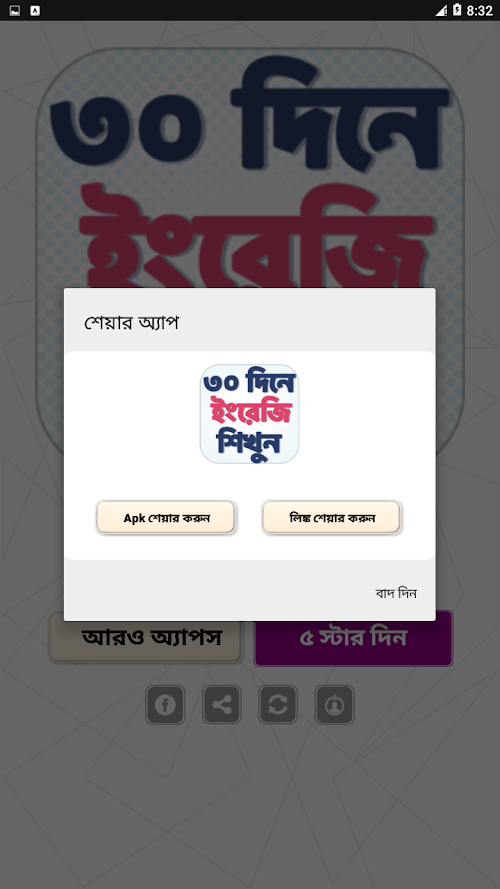Screen dimensions: 500x889
Task: Open the Facebook page icon
Action: pyautogui.click(x=165, y=705)
